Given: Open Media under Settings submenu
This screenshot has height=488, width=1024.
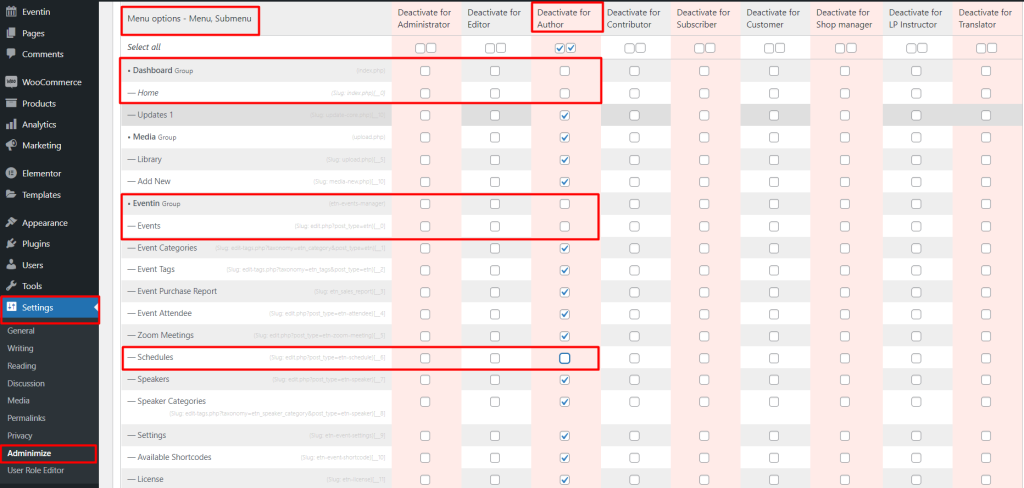Looking at the screenshot, I should click(x=18, y=401).
